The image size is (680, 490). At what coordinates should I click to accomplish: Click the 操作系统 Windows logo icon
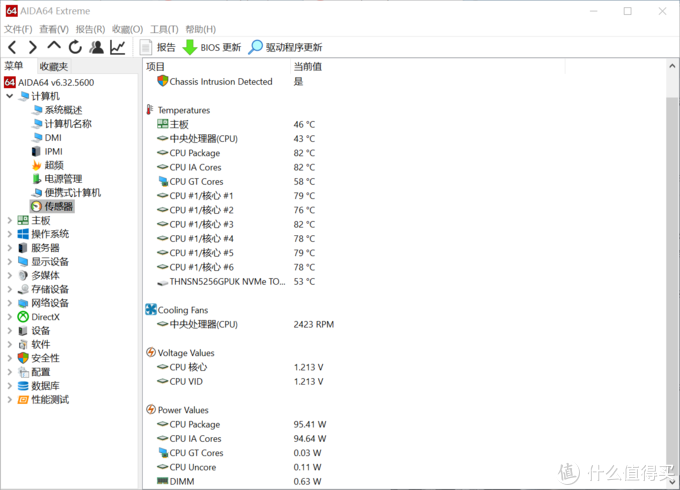(23, 234)
